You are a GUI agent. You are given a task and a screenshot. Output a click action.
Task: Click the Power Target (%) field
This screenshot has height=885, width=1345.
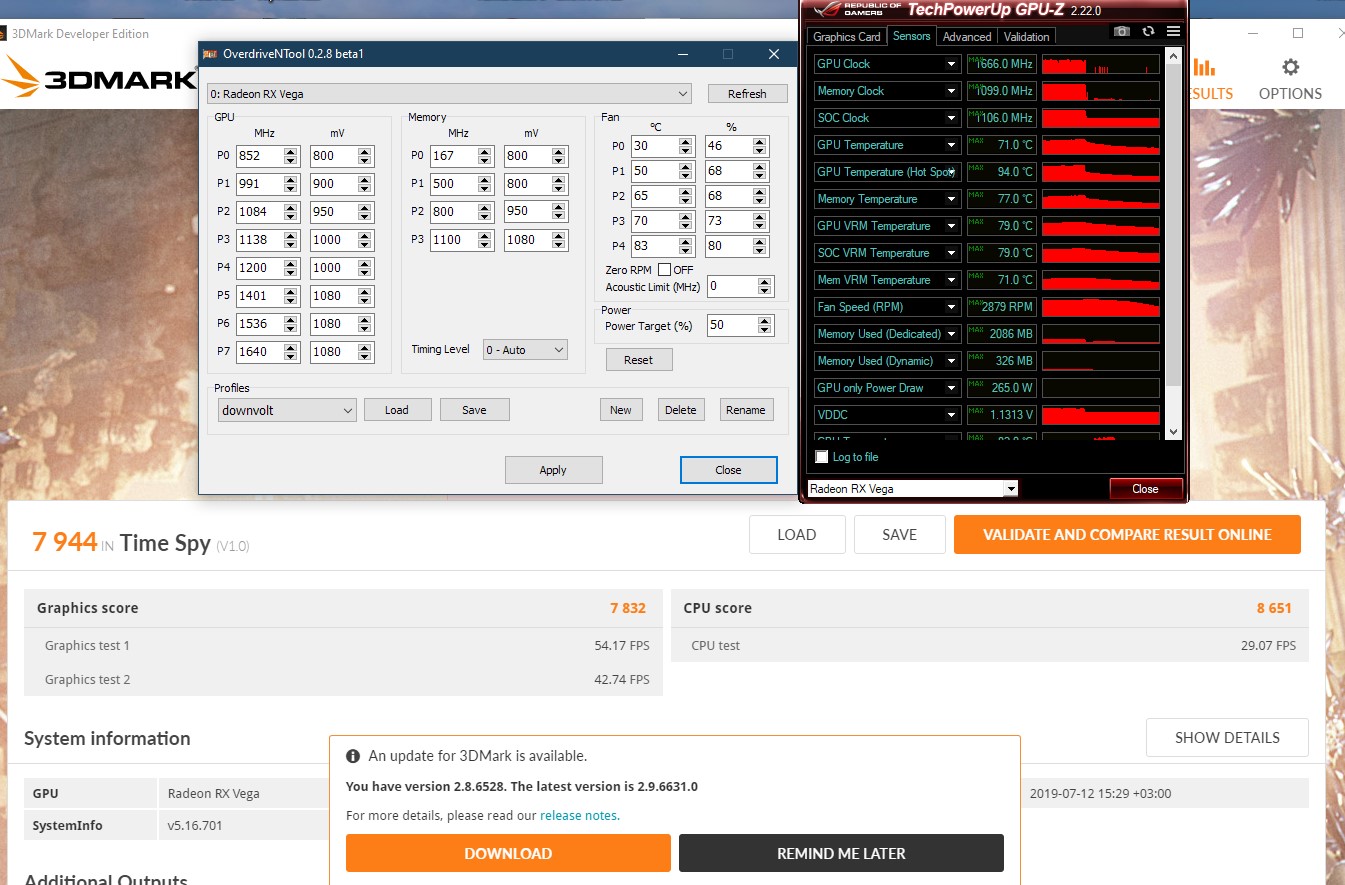[x=733, y=325]
